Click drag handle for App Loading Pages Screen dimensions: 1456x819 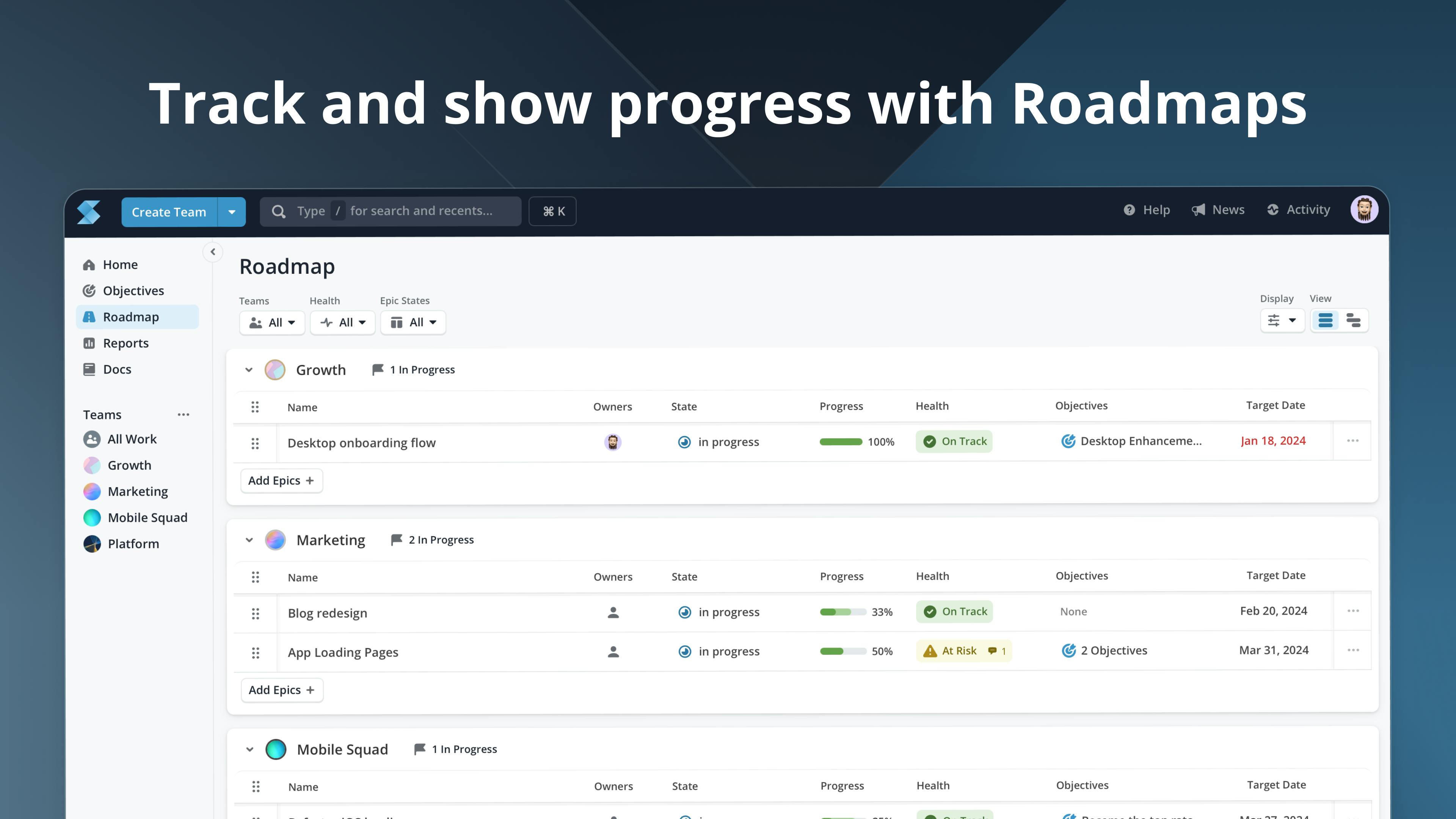pyautogui.click(x=256, y=653)
